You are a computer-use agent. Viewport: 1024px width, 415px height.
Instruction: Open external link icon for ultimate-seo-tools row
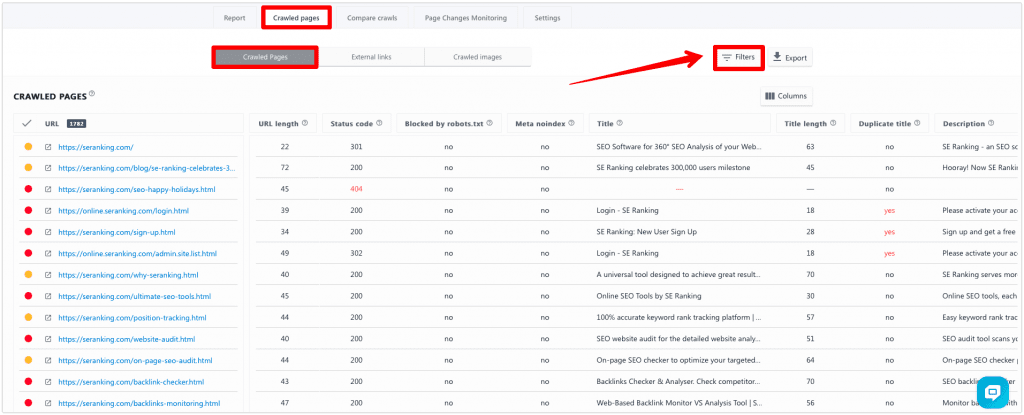[48, 297]
